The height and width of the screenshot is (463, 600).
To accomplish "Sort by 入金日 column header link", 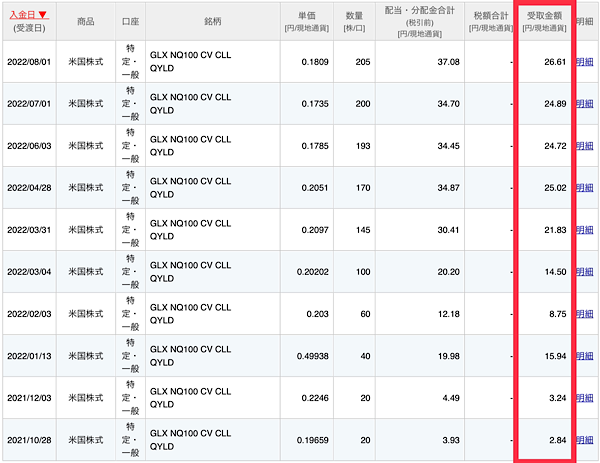I will [x=29, y=15].
